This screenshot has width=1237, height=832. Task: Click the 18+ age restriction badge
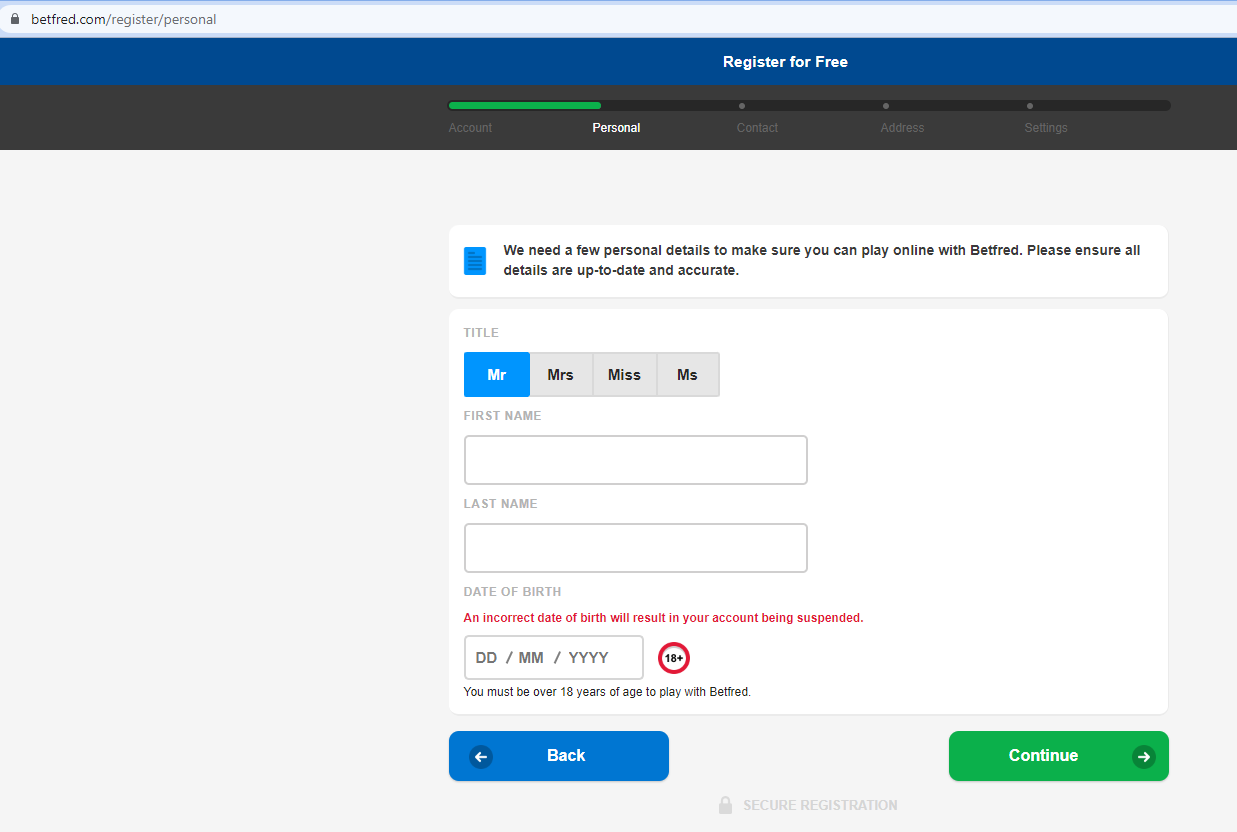(x=674, y=658)
